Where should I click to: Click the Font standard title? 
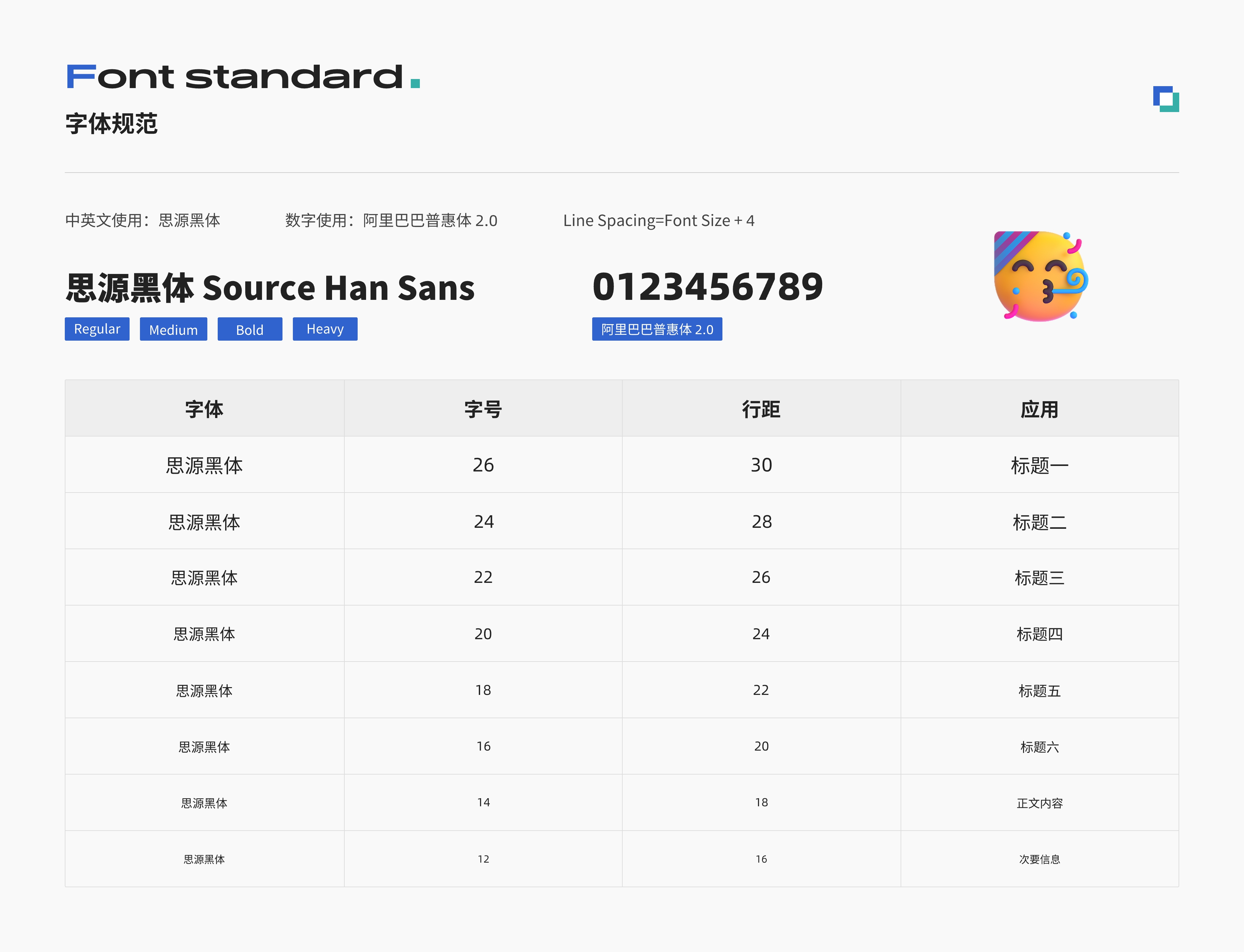235,77
